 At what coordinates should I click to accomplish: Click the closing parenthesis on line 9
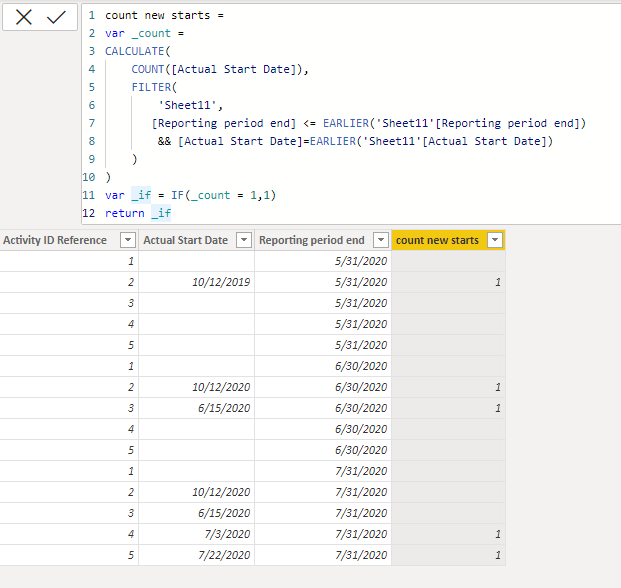135,159
